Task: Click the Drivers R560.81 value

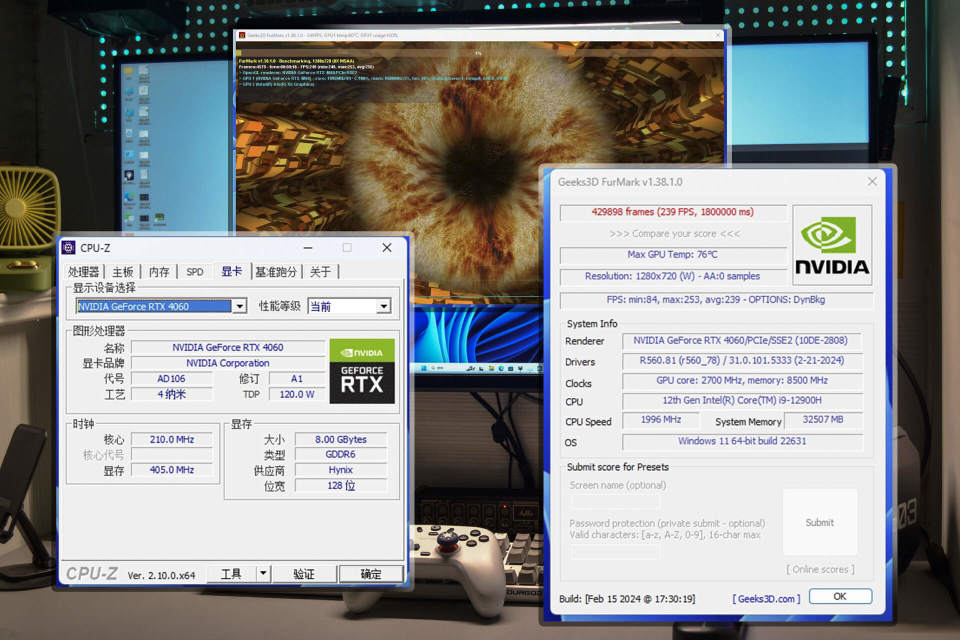Action: pos(742,361)
